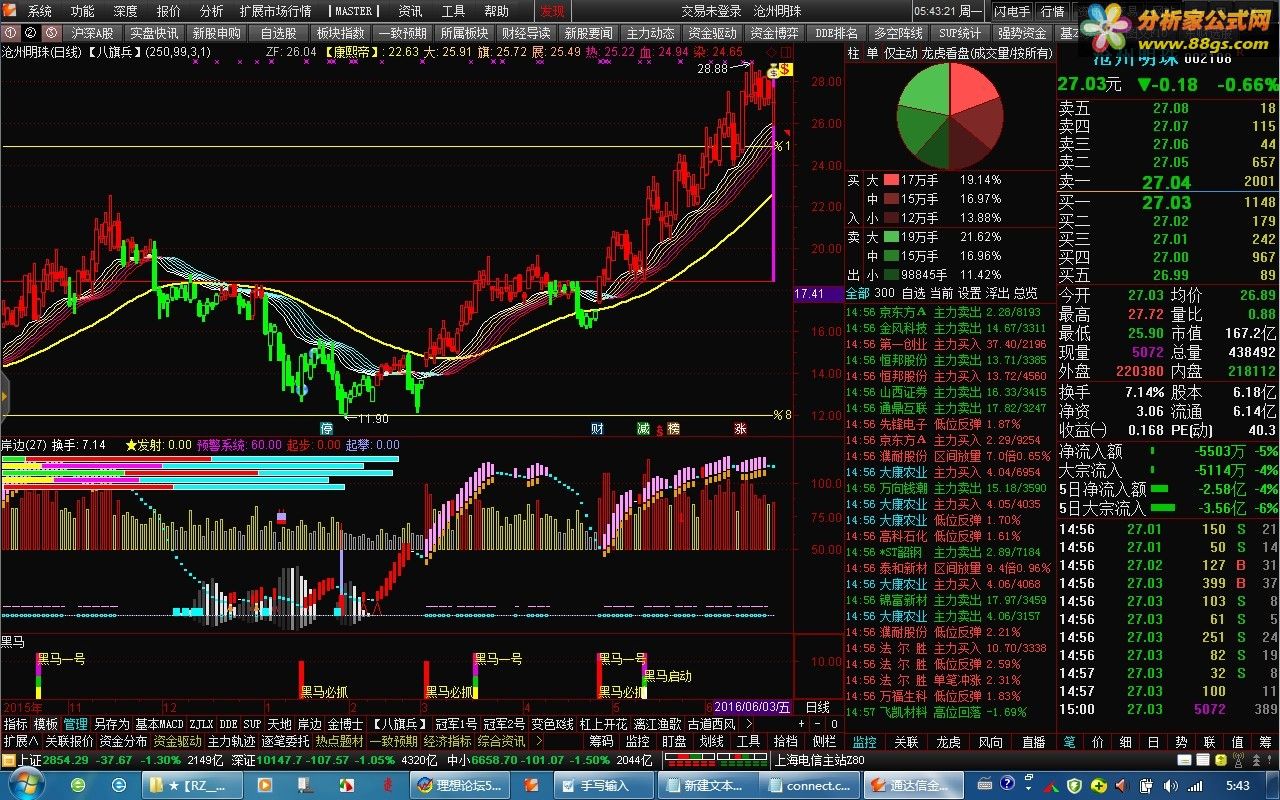Open the 分析 menu
The width and height of the screenshot is (1280, 800).
pos(211,11)
